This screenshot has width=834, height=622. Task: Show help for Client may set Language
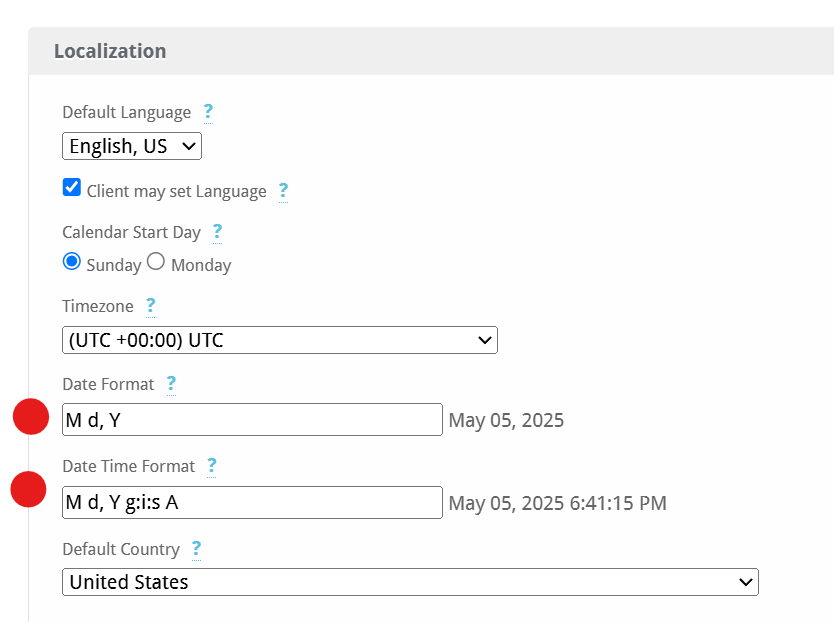283,191
